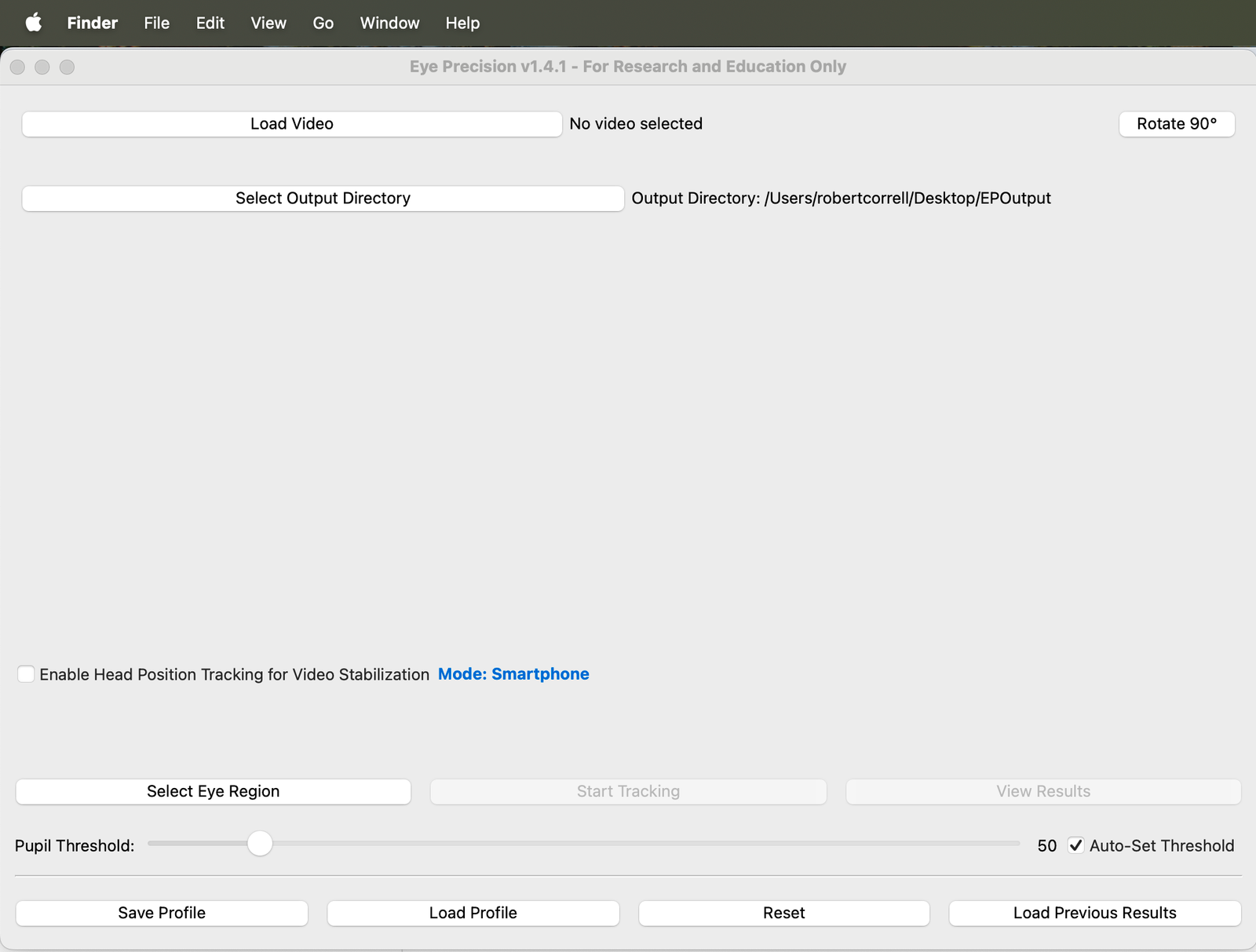
Task: Open the Edit menu
Action: point(210,23)
